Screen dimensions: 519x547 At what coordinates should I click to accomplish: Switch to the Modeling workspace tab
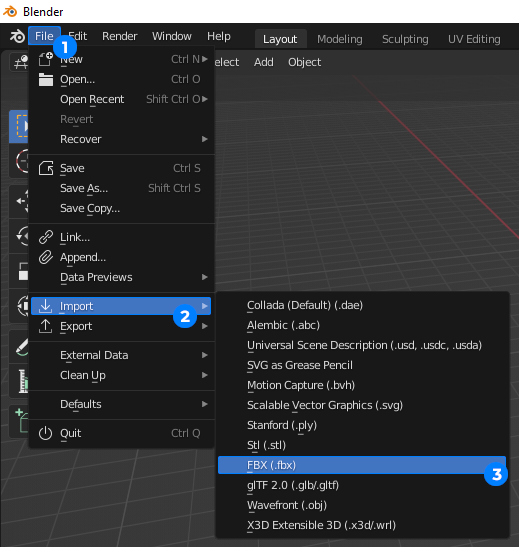[340, 39]
